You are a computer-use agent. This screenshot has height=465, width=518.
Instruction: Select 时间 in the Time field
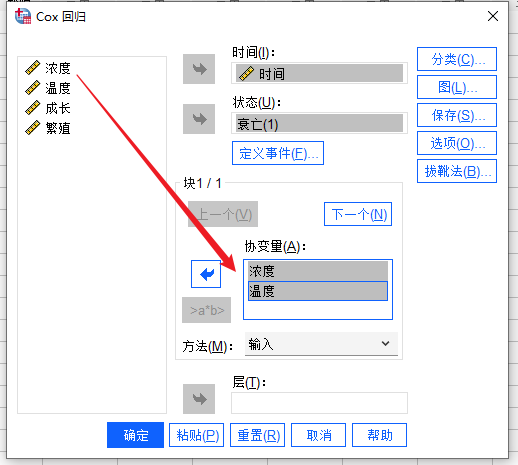click(319, 73)
